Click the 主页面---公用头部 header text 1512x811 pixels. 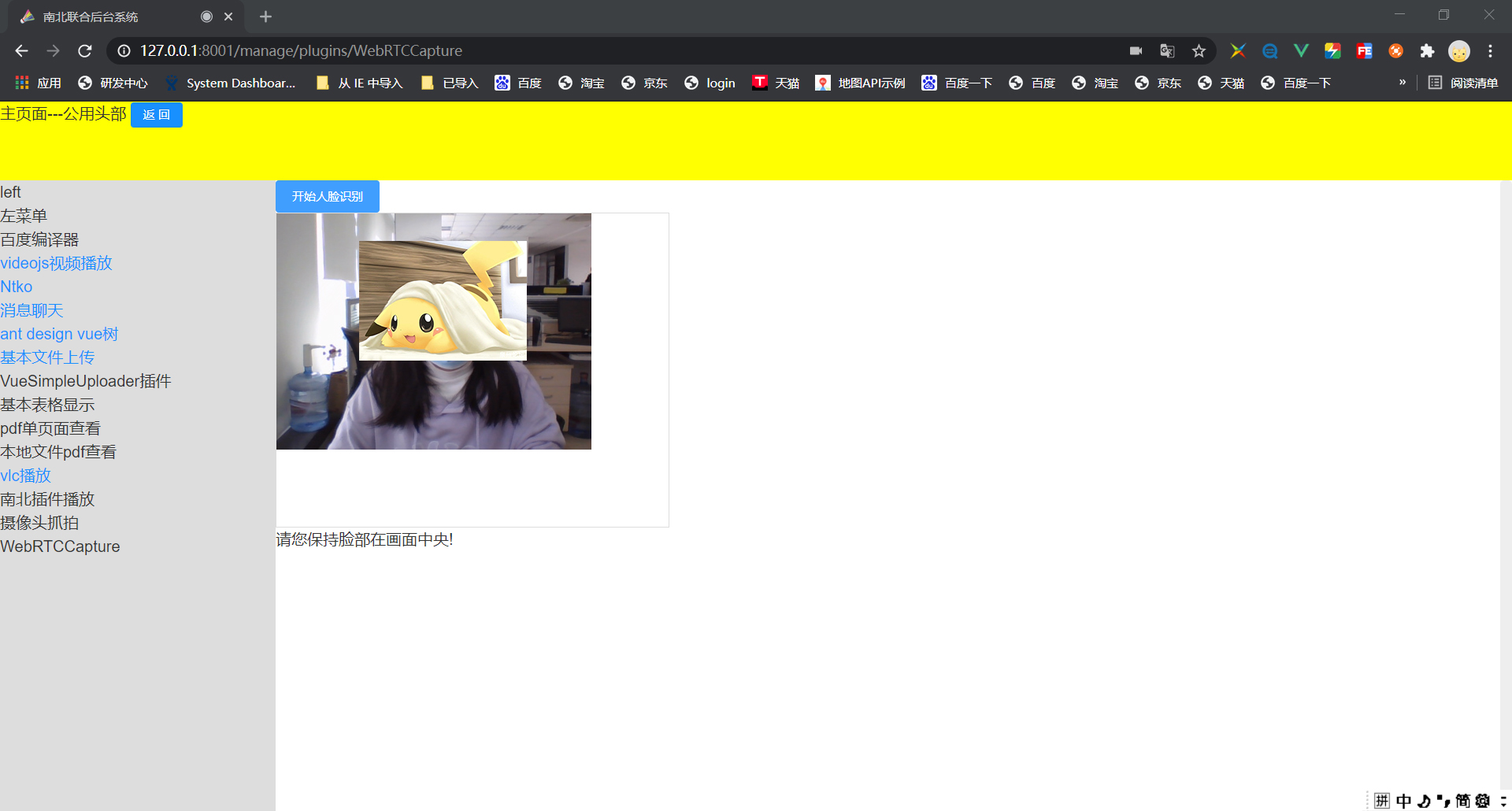pyautogui.click(x=63, y=113)
